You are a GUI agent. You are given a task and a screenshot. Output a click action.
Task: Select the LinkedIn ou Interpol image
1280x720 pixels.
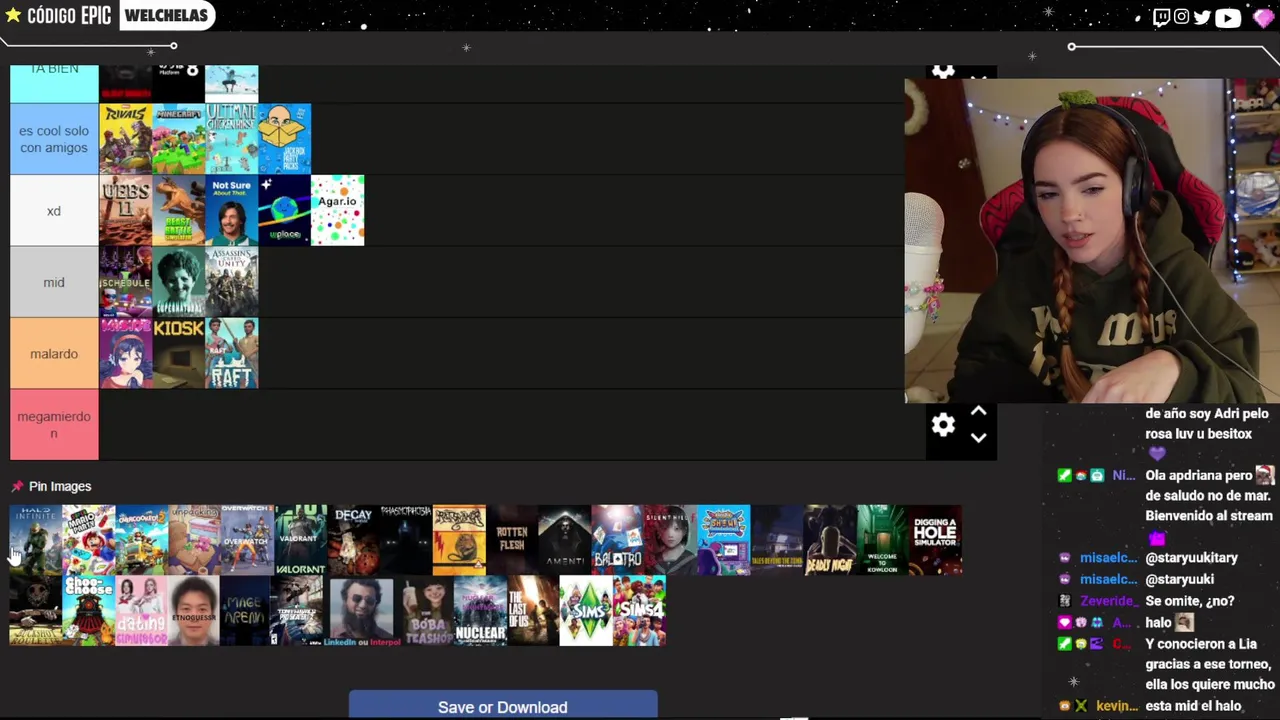tap(362, 611)
